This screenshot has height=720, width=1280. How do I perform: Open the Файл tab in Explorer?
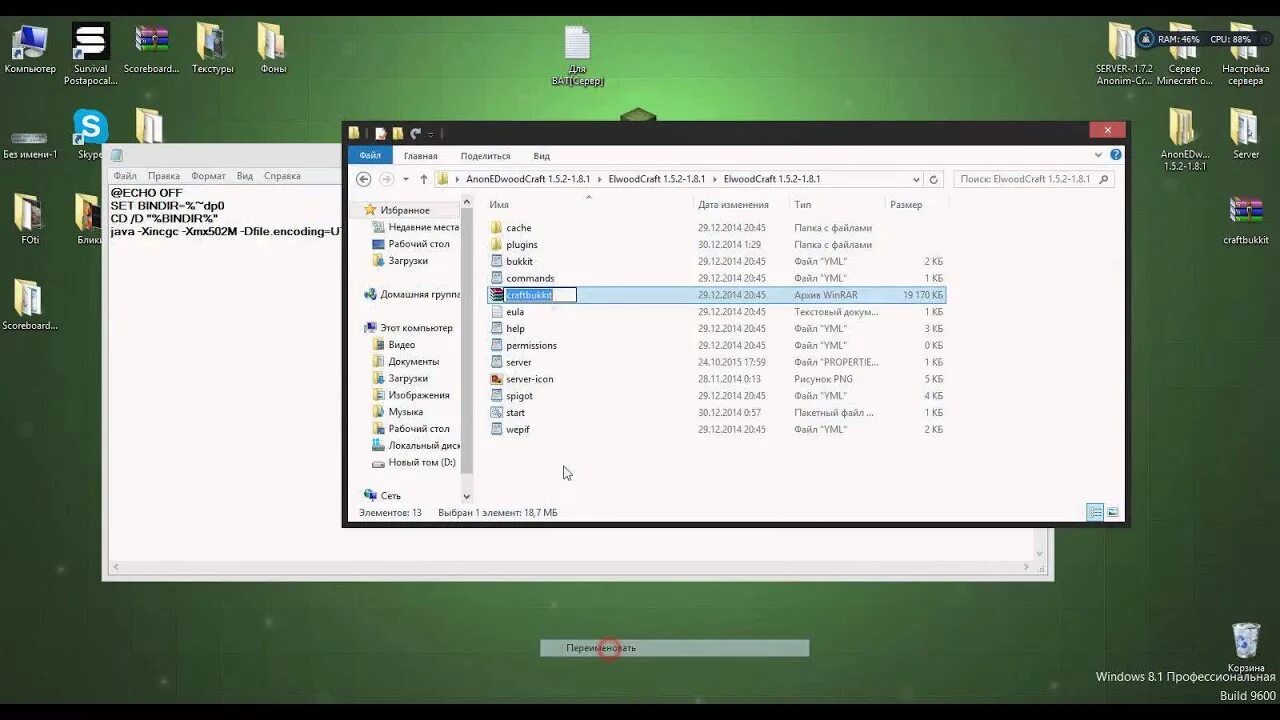370,155
